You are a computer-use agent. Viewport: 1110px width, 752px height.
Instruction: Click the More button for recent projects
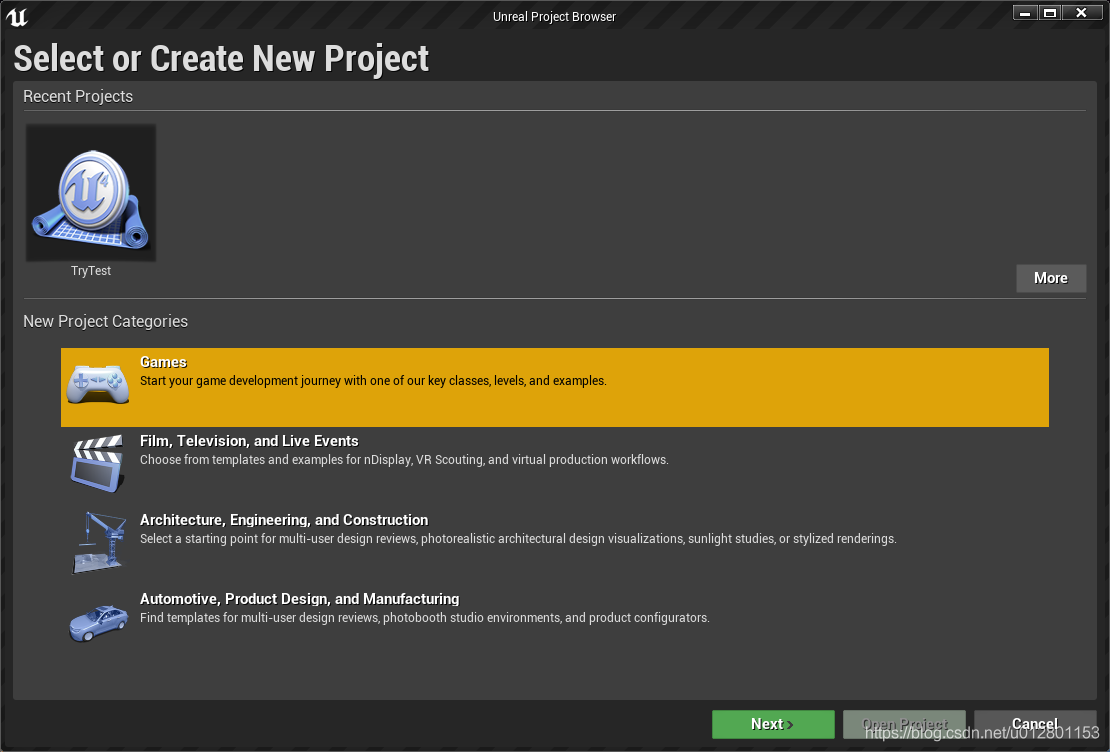coord(1051,278)
